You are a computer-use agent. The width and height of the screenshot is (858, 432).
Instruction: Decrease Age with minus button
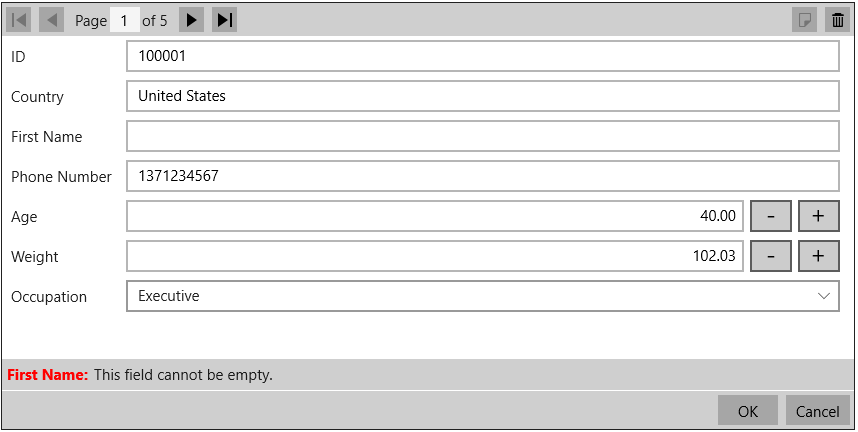pyautogui.click(x=770, y=216)
